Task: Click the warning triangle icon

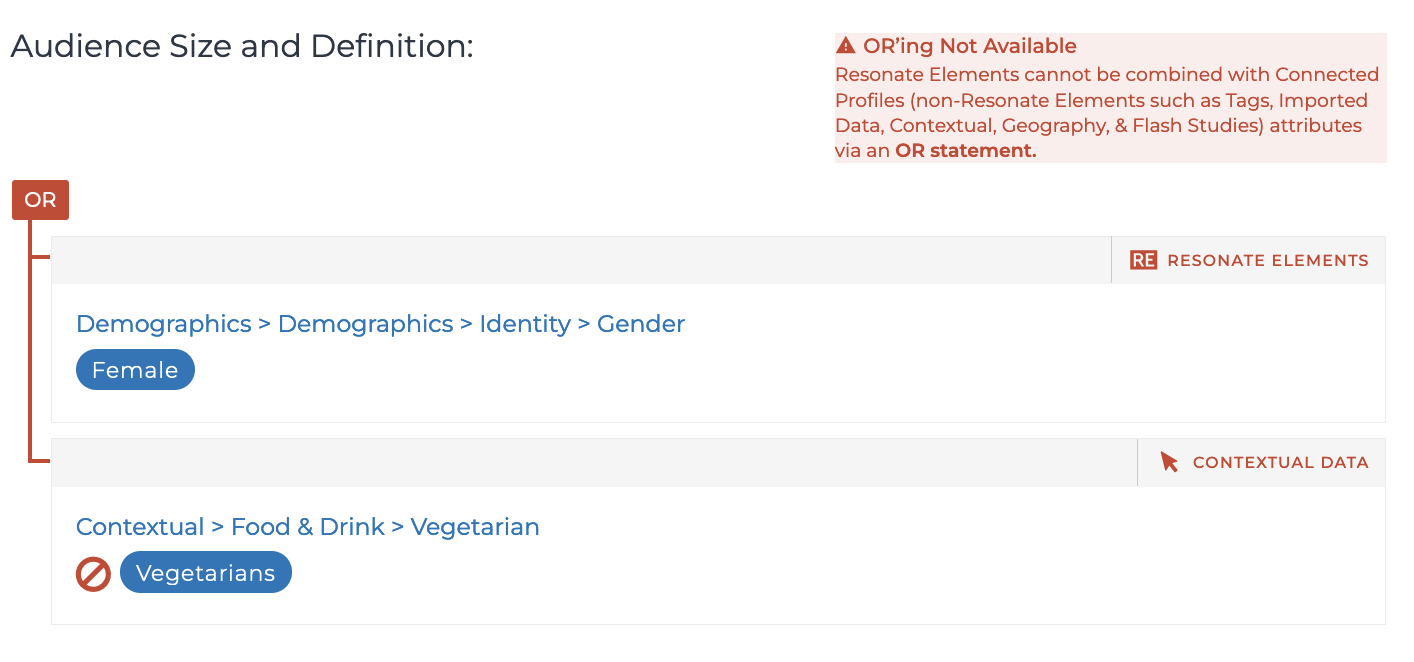Action: click(x=846, y=46)
